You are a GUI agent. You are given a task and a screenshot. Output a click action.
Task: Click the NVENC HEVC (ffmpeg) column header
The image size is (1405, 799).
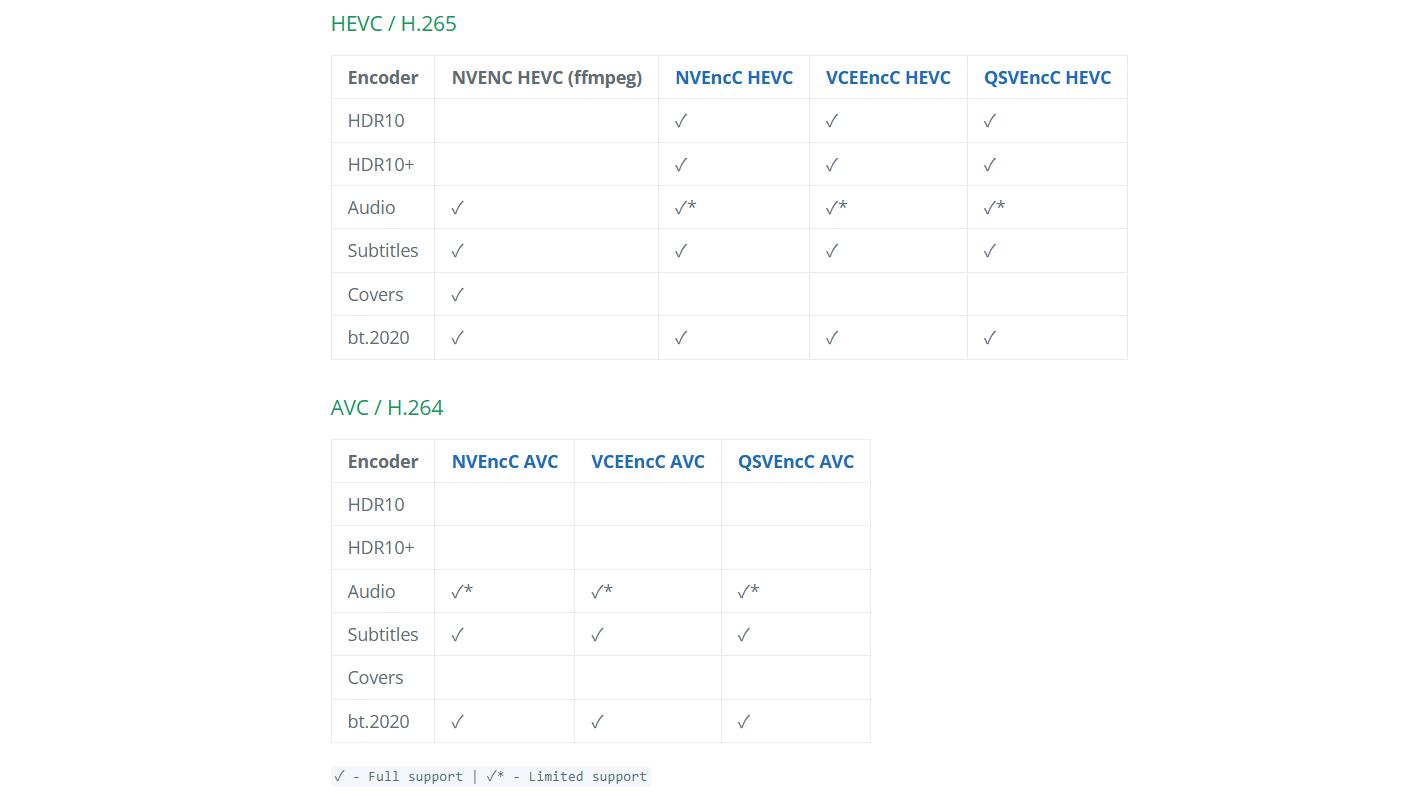pos(547,78)
